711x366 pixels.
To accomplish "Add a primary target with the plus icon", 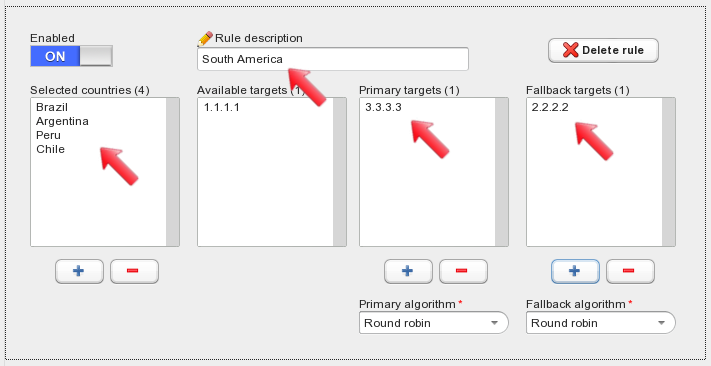I will click(408, 271).
